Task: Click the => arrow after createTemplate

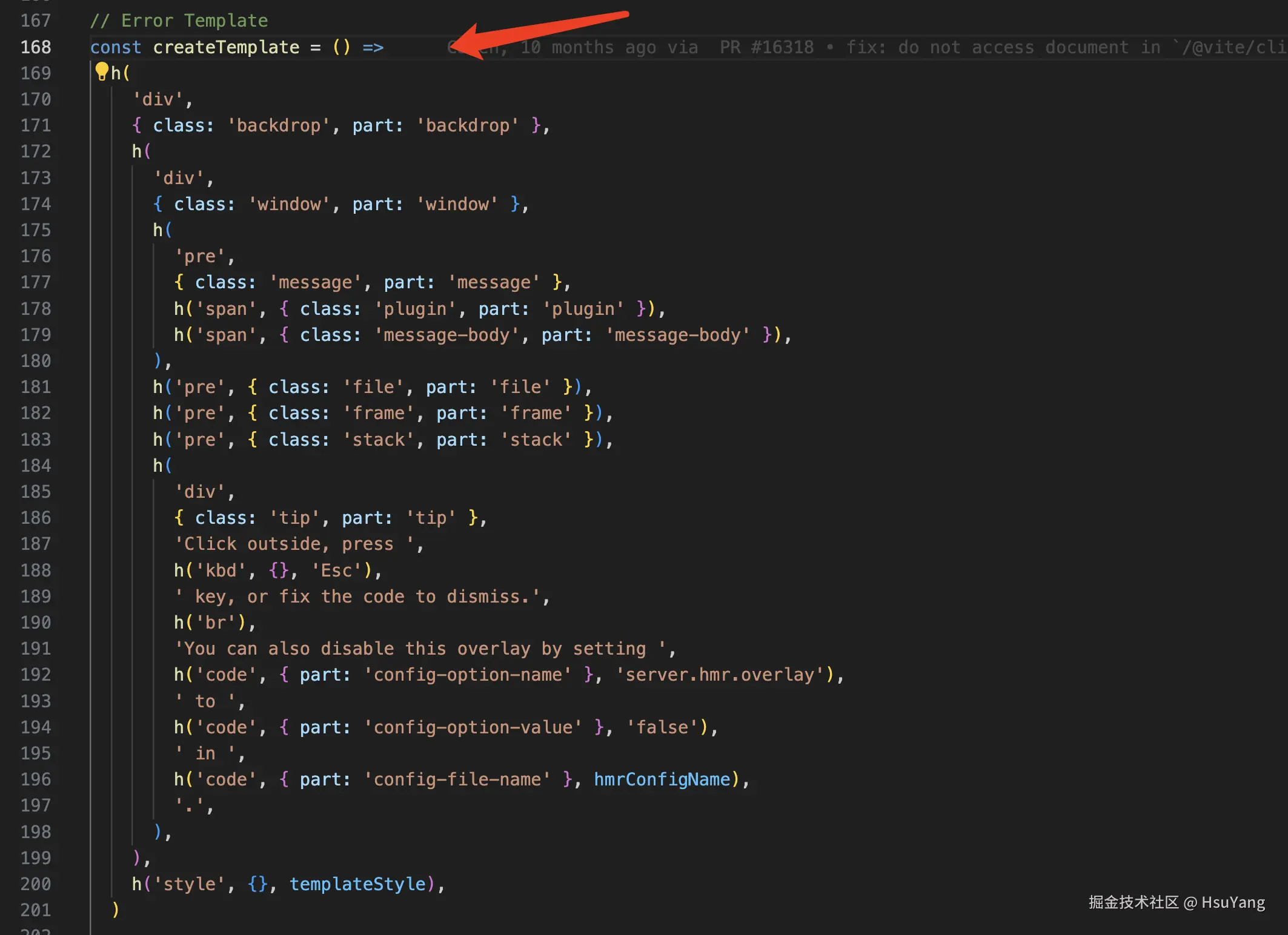Action: pyautogui.click(x=373, y=47)
